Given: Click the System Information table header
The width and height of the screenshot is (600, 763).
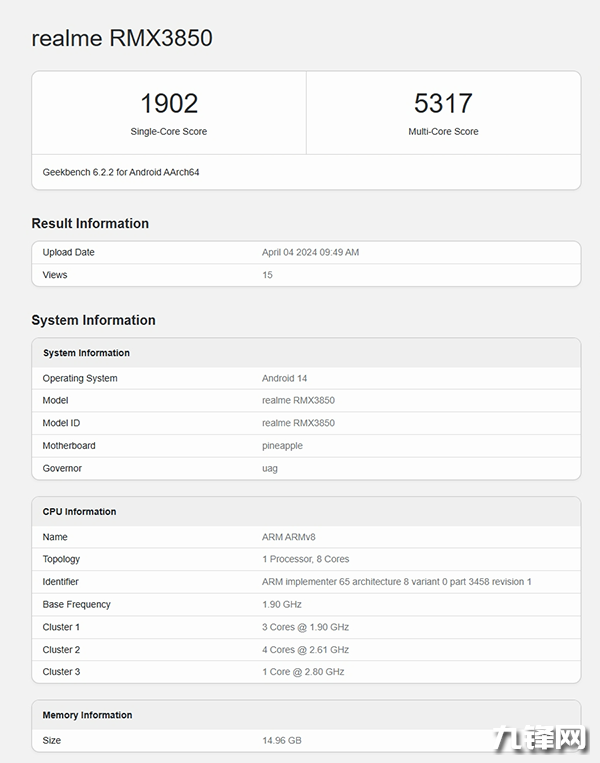Looking at the screenshot, I should [86, 353].
